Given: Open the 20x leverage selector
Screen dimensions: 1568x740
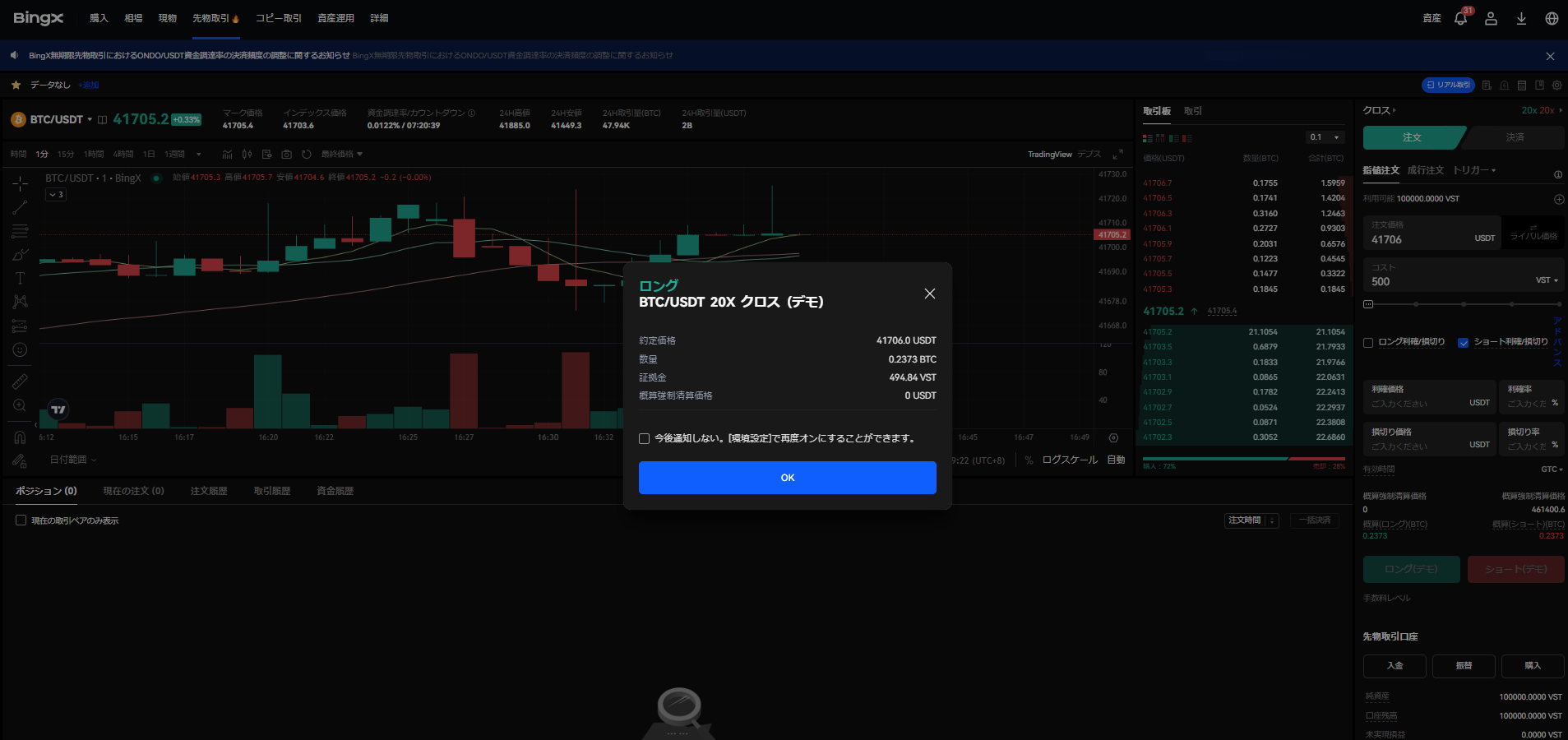Looking at the screenshot, I should point(1542,110).
